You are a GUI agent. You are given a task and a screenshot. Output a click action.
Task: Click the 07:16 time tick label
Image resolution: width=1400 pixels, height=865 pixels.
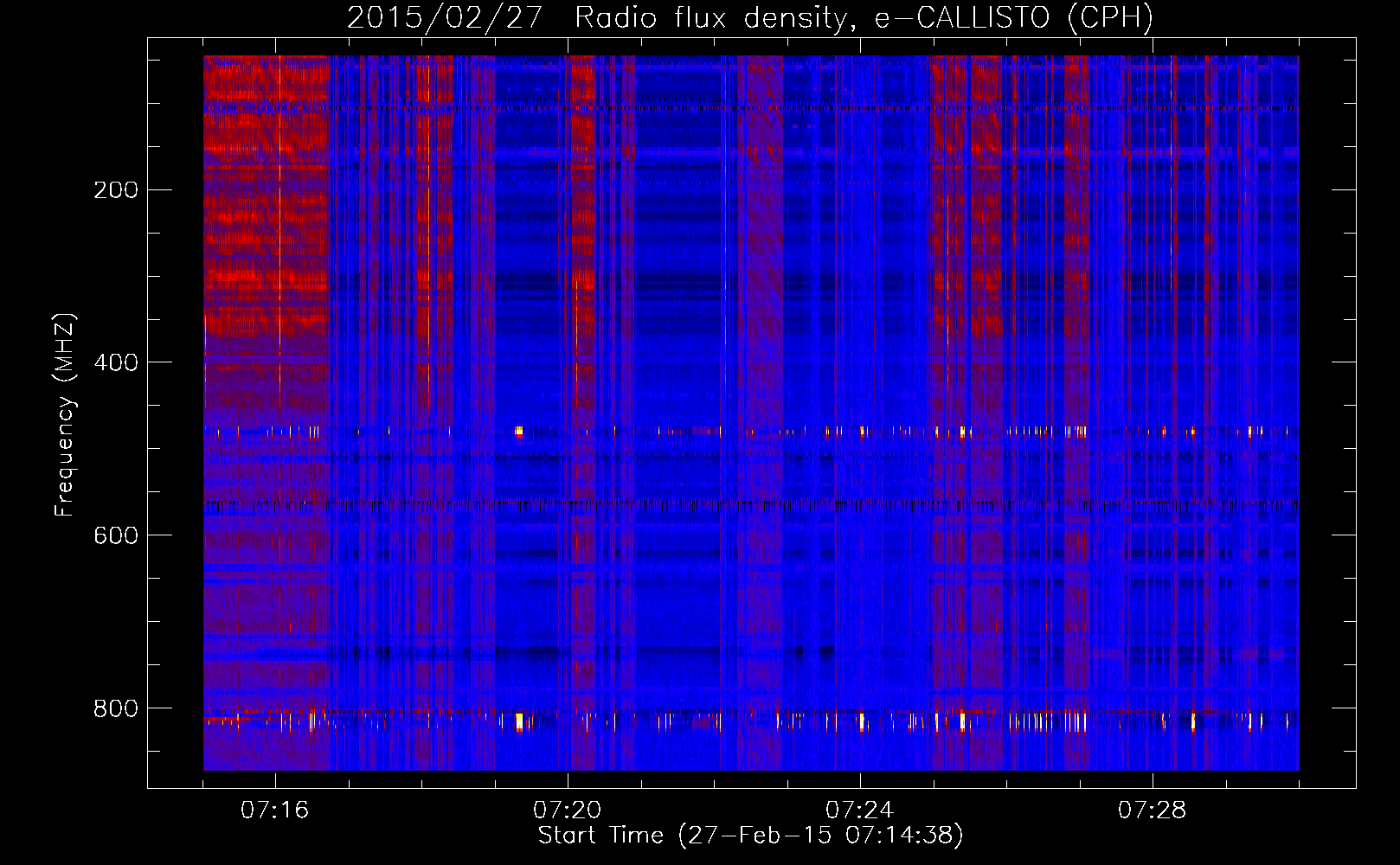pos(275,811)
